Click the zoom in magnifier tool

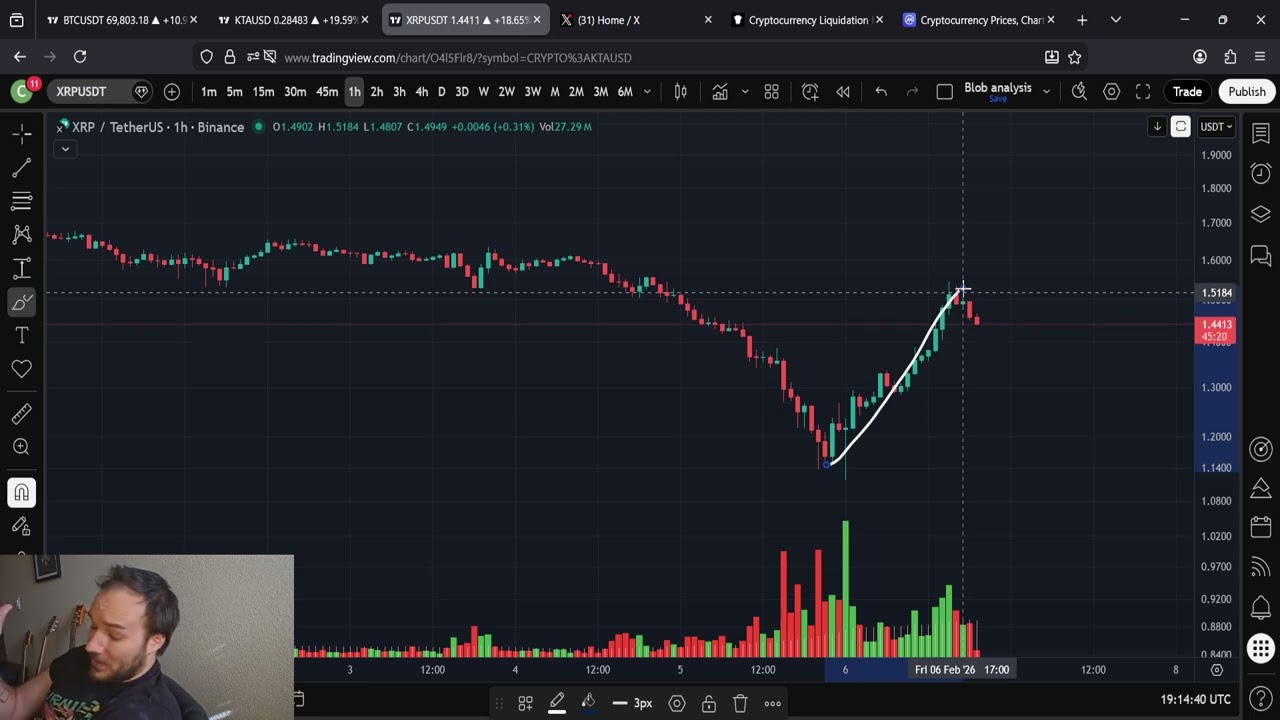[x=21, y=447]
